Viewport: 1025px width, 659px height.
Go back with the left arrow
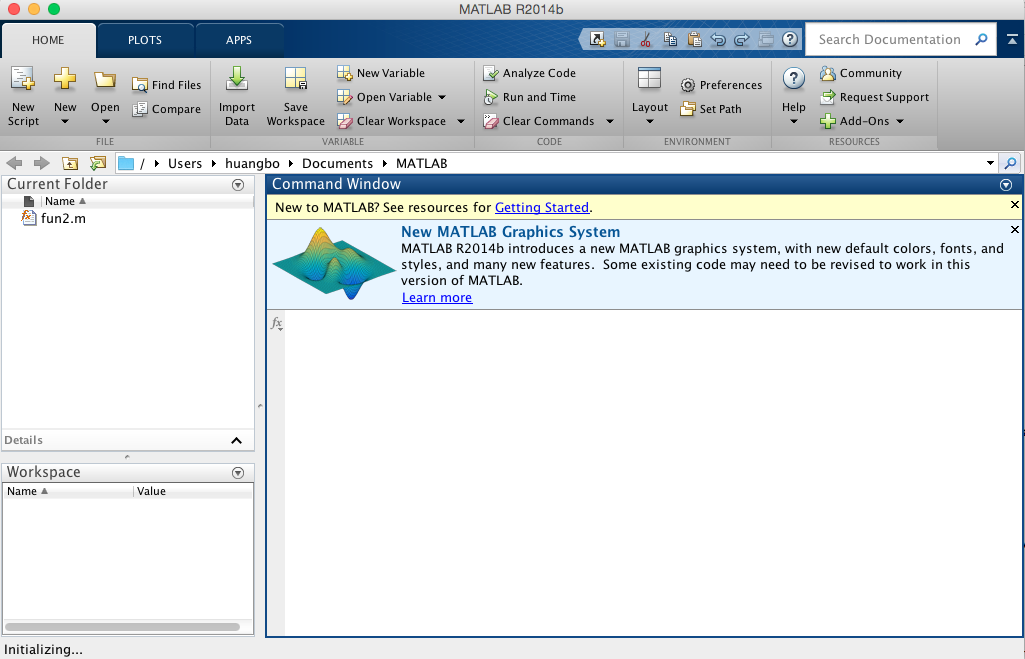[14, 163]
